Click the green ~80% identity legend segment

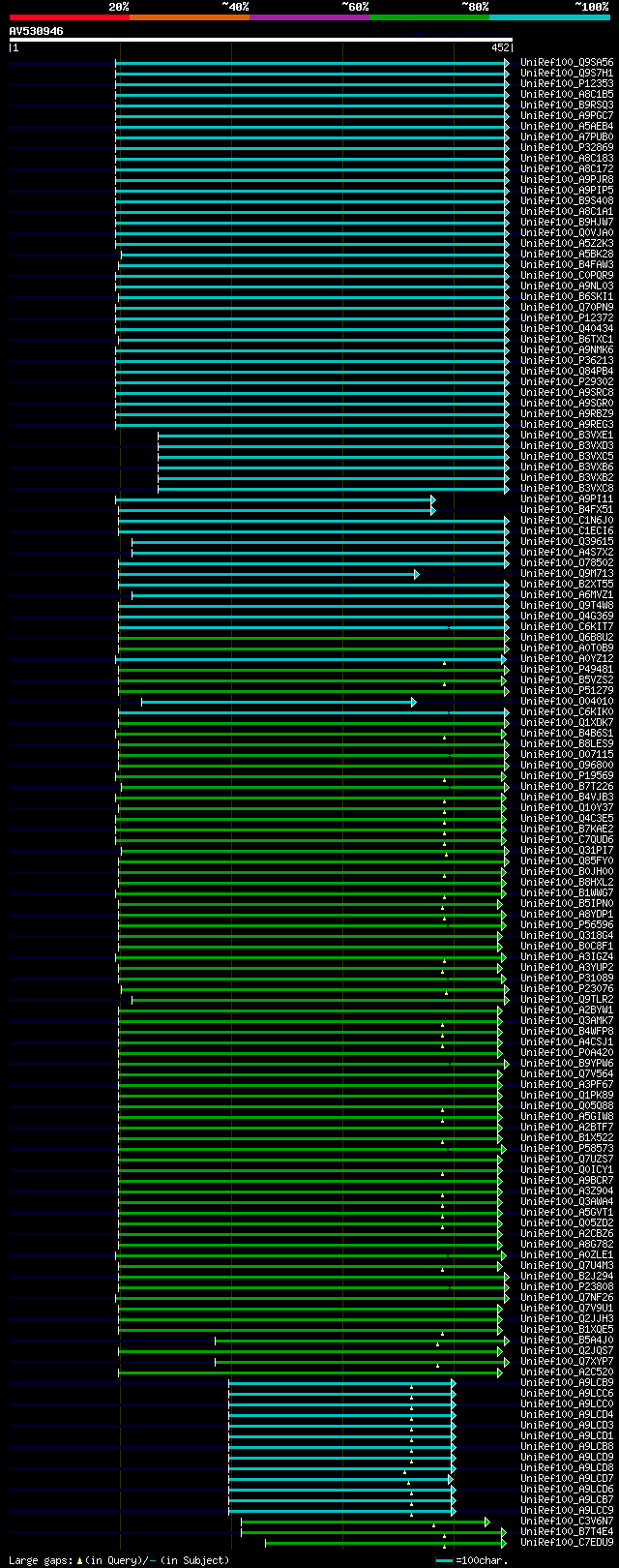point(429,17)
